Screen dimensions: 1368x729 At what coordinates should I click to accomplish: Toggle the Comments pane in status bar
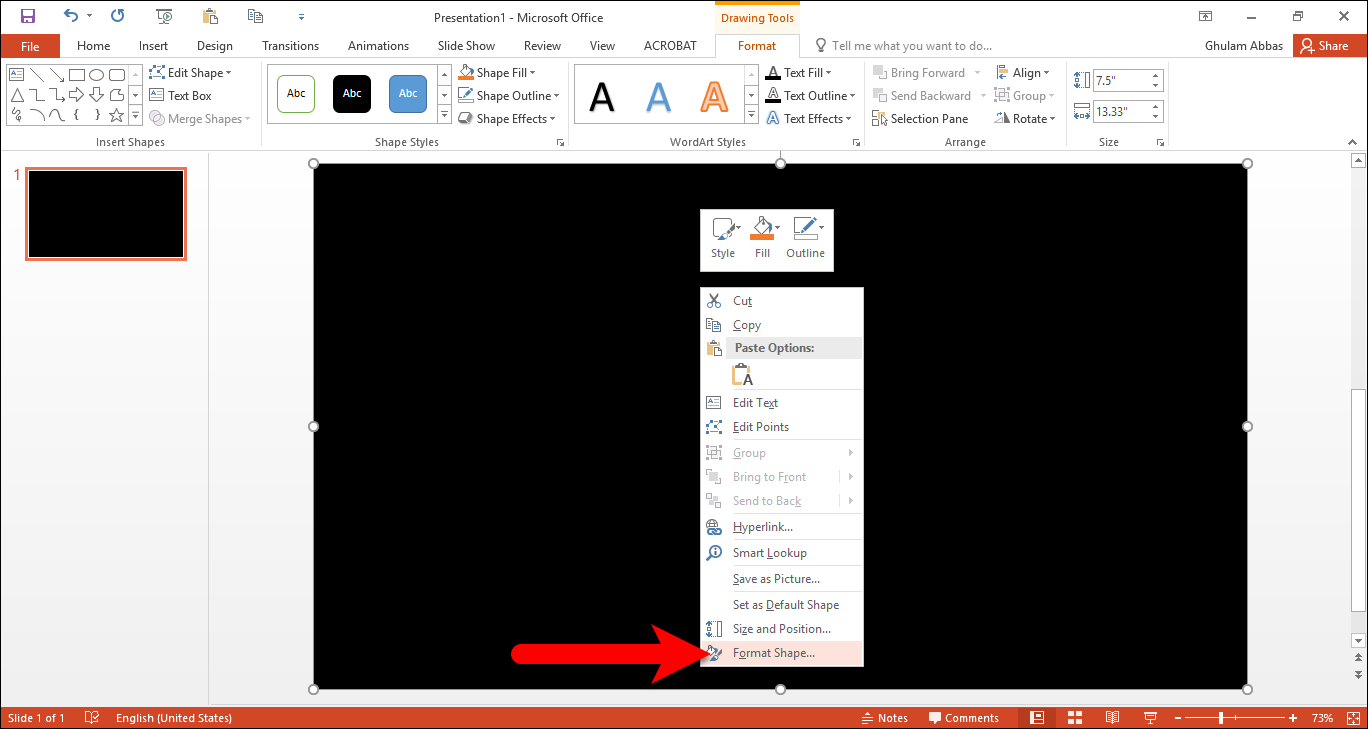tap(964, 718)
